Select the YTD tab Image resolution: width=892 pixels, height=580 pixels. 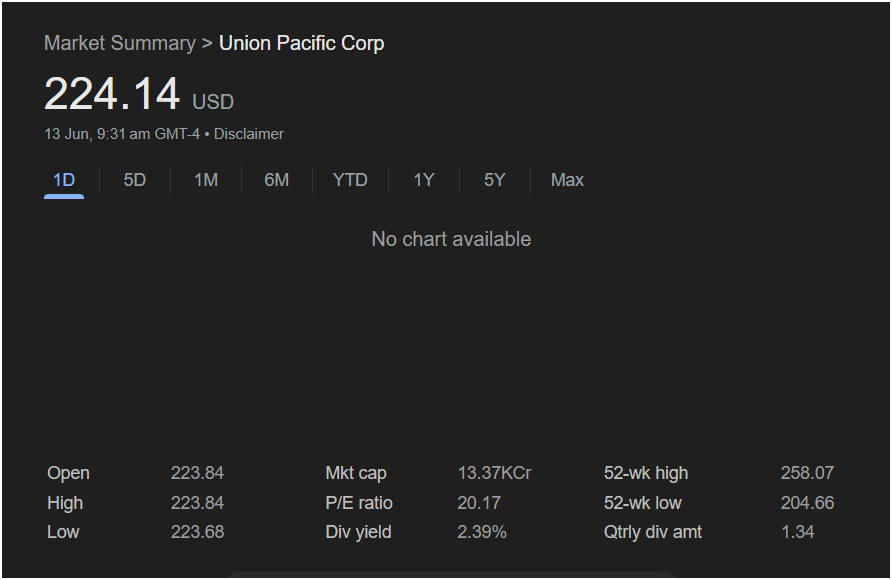350,180
